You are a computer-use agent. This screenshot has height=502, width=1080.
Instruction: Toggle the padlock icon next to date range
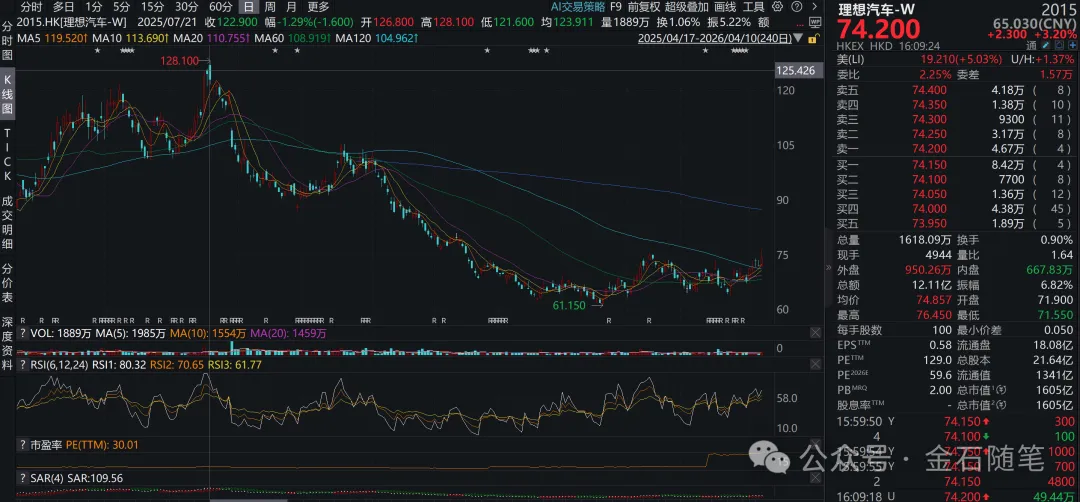pos(814,38)
